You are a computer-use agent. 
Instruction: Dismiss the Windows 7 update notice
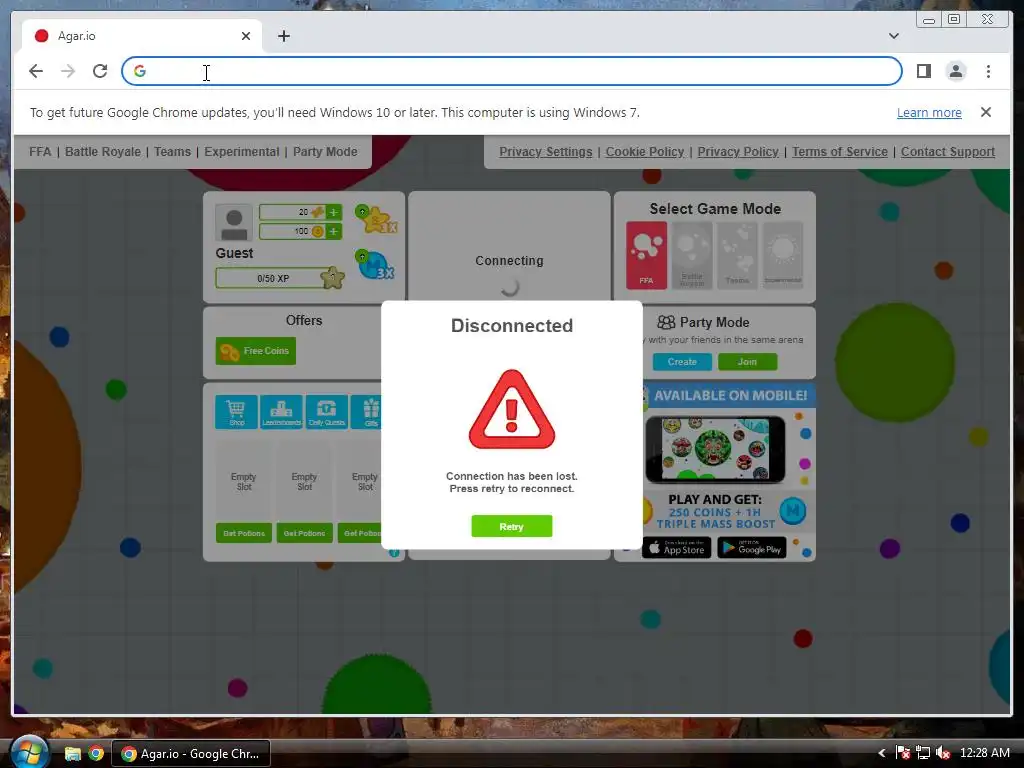tap(985, 112)
